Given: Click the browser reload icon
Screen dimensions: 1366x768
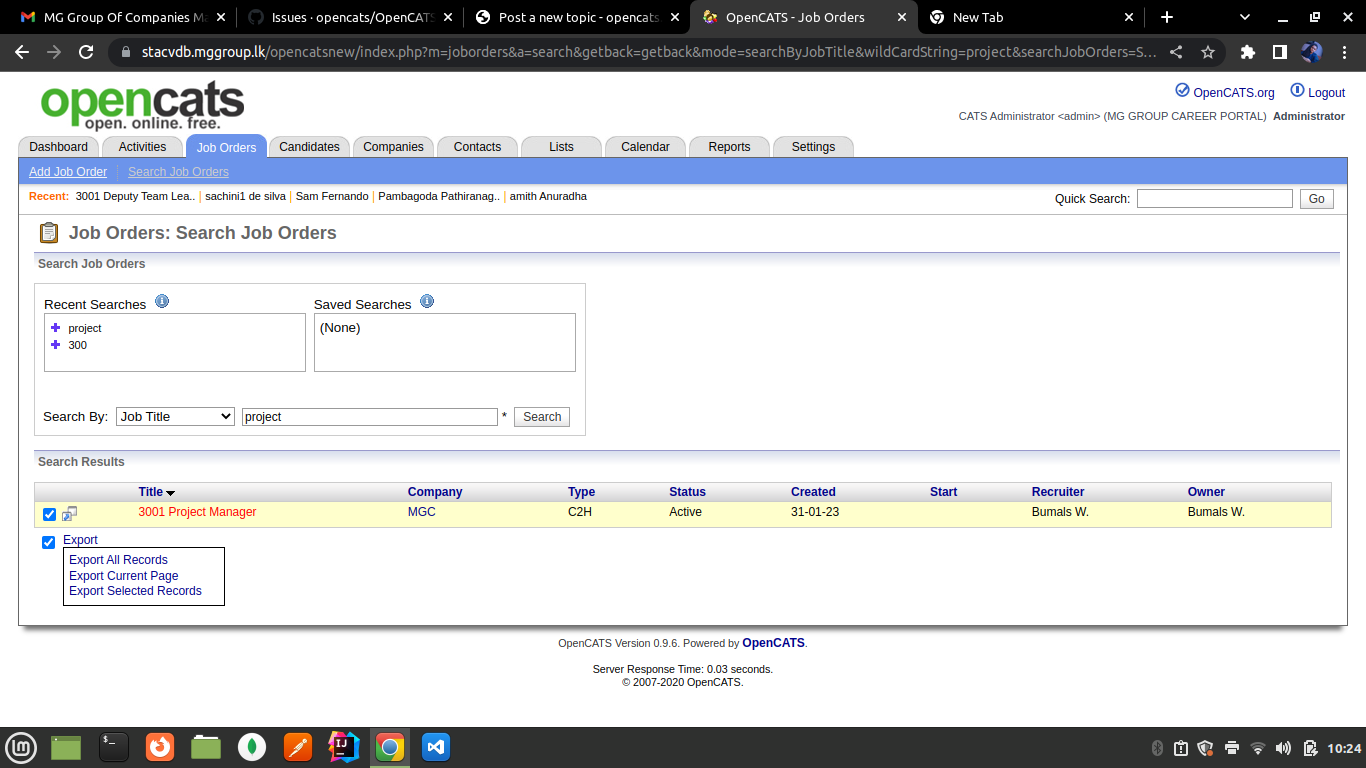Looking at the screenshot, I should [x=86, y=53].
